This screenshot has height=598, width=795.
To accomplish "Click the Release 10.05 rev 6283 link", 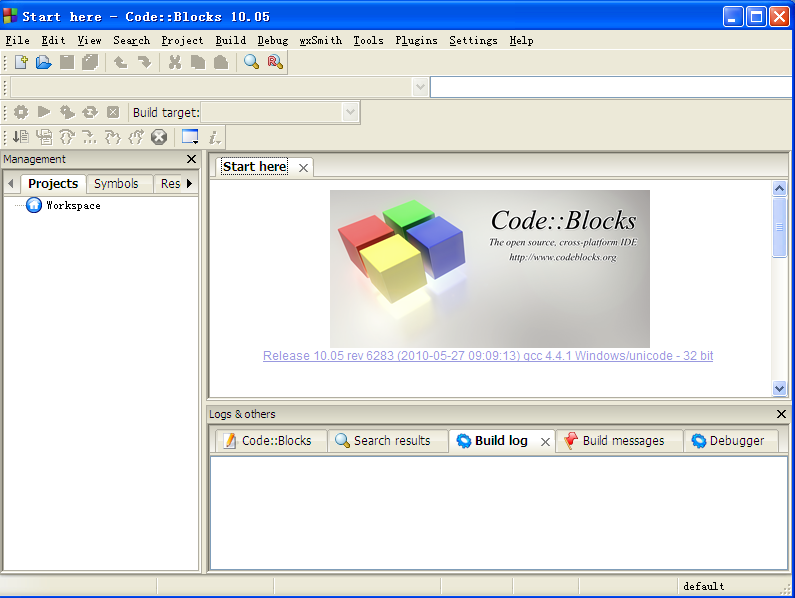I will coord(488,356).
